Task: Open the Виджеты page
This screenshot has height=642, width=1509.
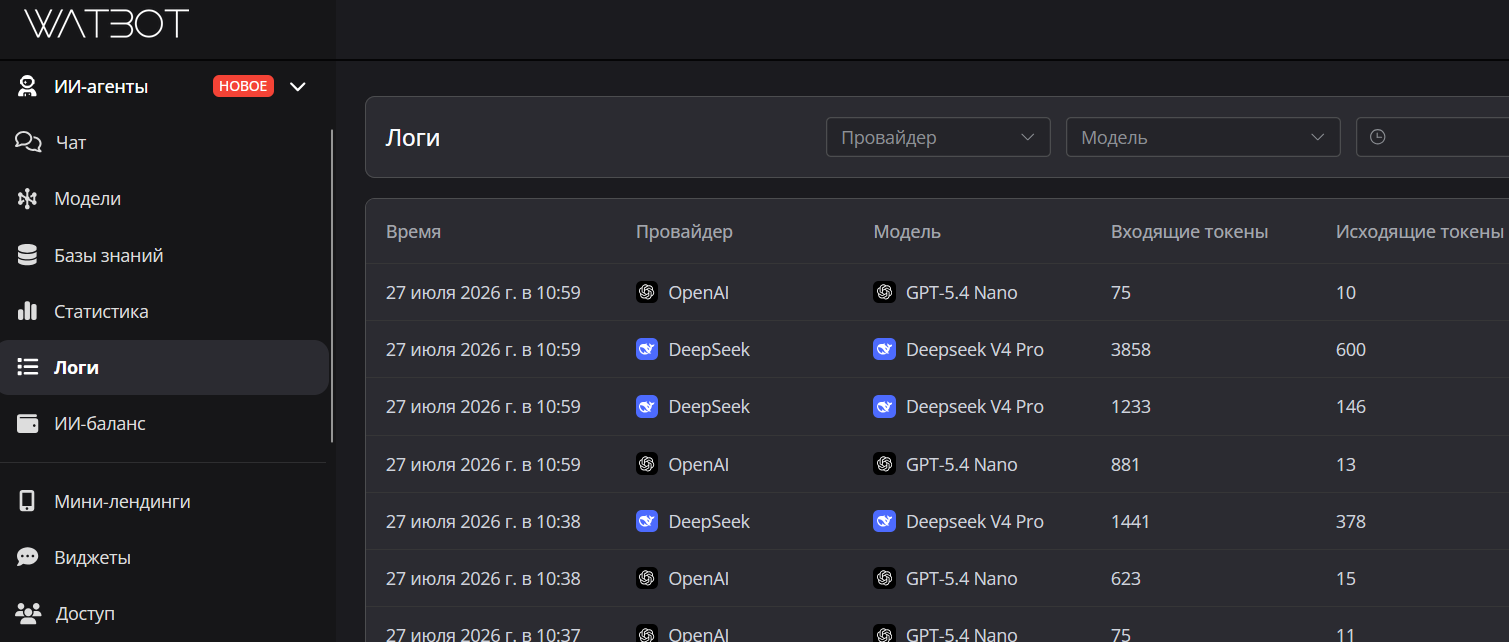Action: coord(93,558)
